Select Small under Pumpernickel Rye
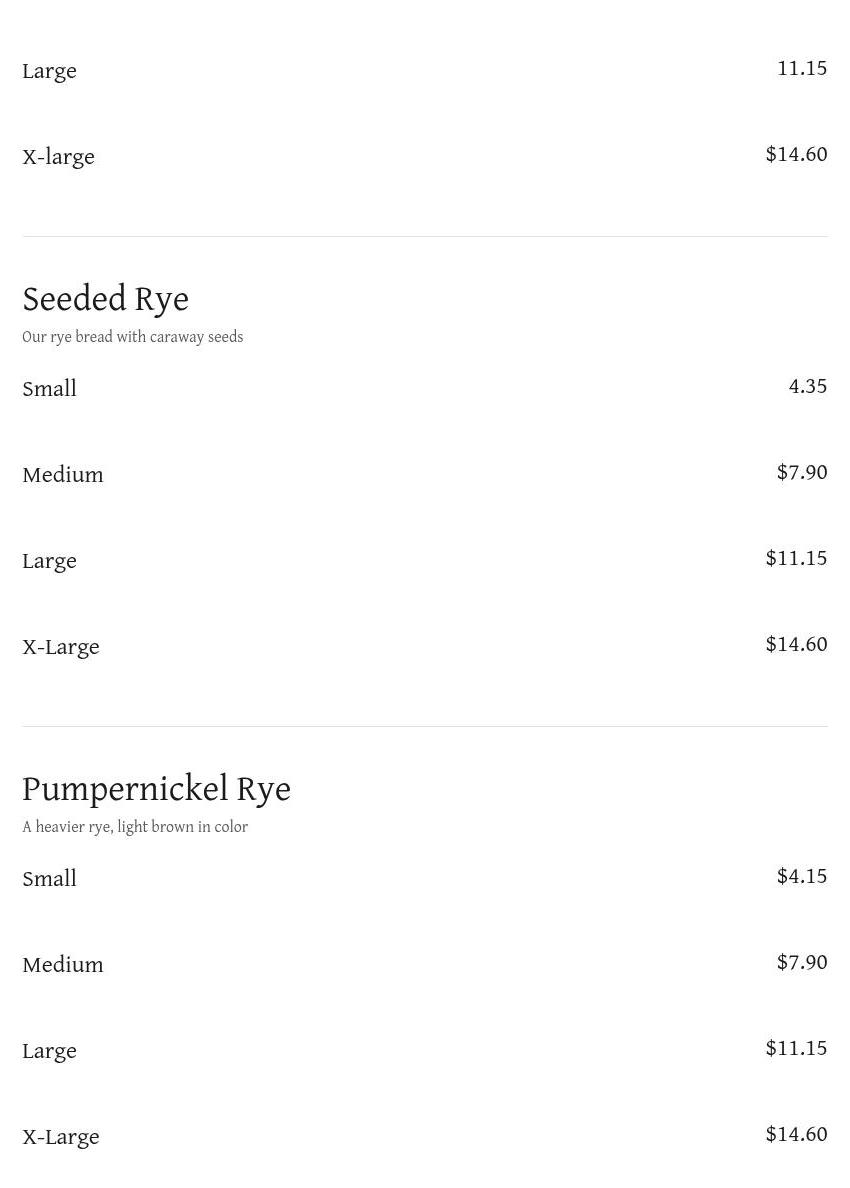The image size is (850, 1188). [x=49, y=879]
